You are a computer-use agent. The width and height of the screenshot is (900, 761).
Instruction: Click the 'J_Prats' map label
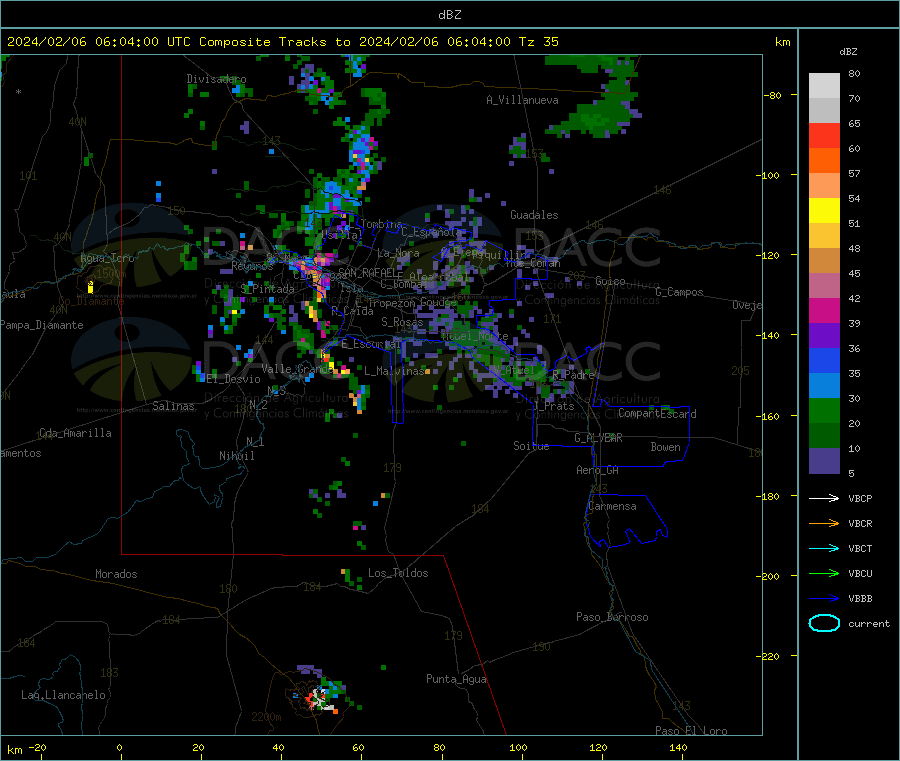pyautogui.click(x=553, y=406)
